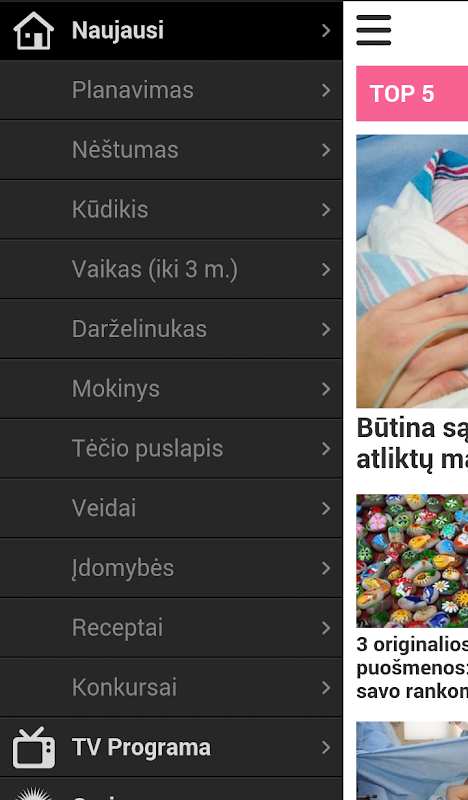Tap the pink TOP 5 banner
468x800 pixels.
[x=412, y=93]
